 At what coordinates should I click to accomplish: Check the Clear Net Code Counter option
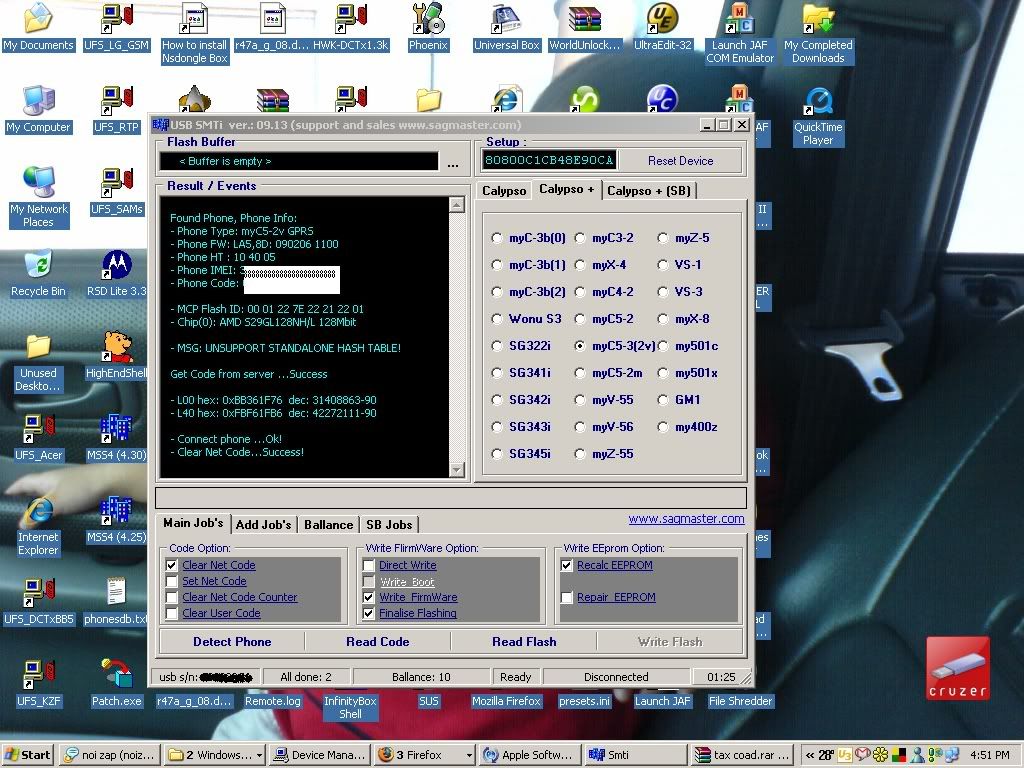click(x=172, y=598)
